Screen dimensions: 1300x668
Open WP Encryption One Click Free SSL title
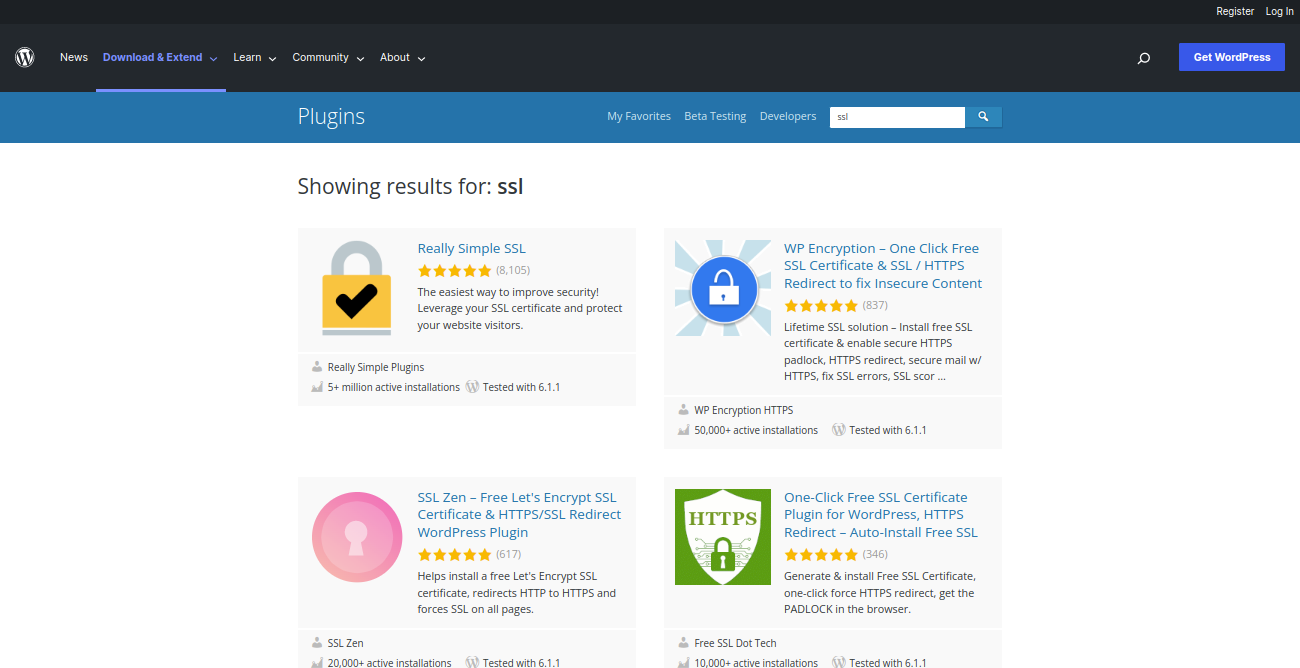coord(883,266)
